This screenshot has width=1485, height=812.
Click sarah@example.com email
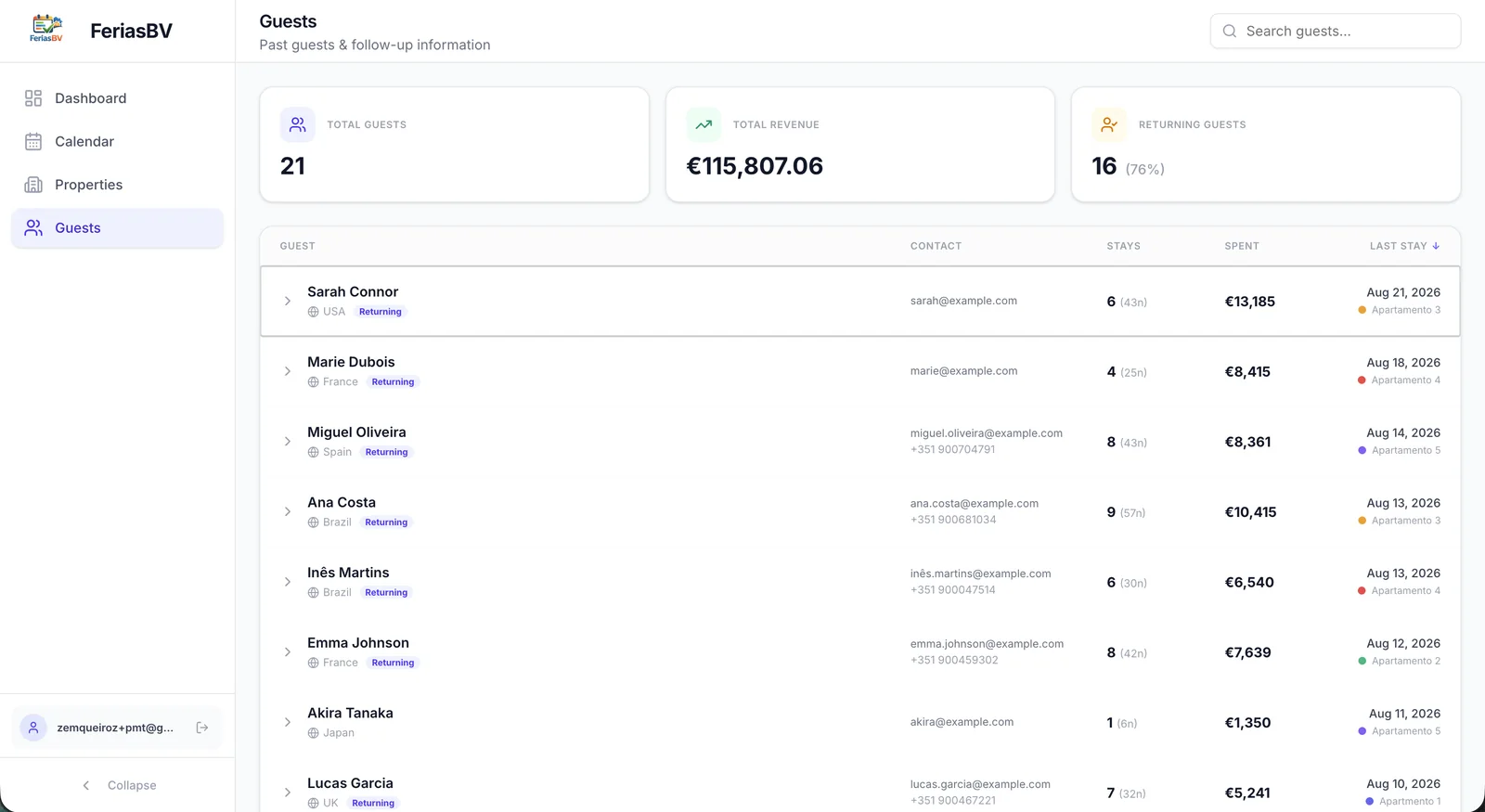(963, 301)
